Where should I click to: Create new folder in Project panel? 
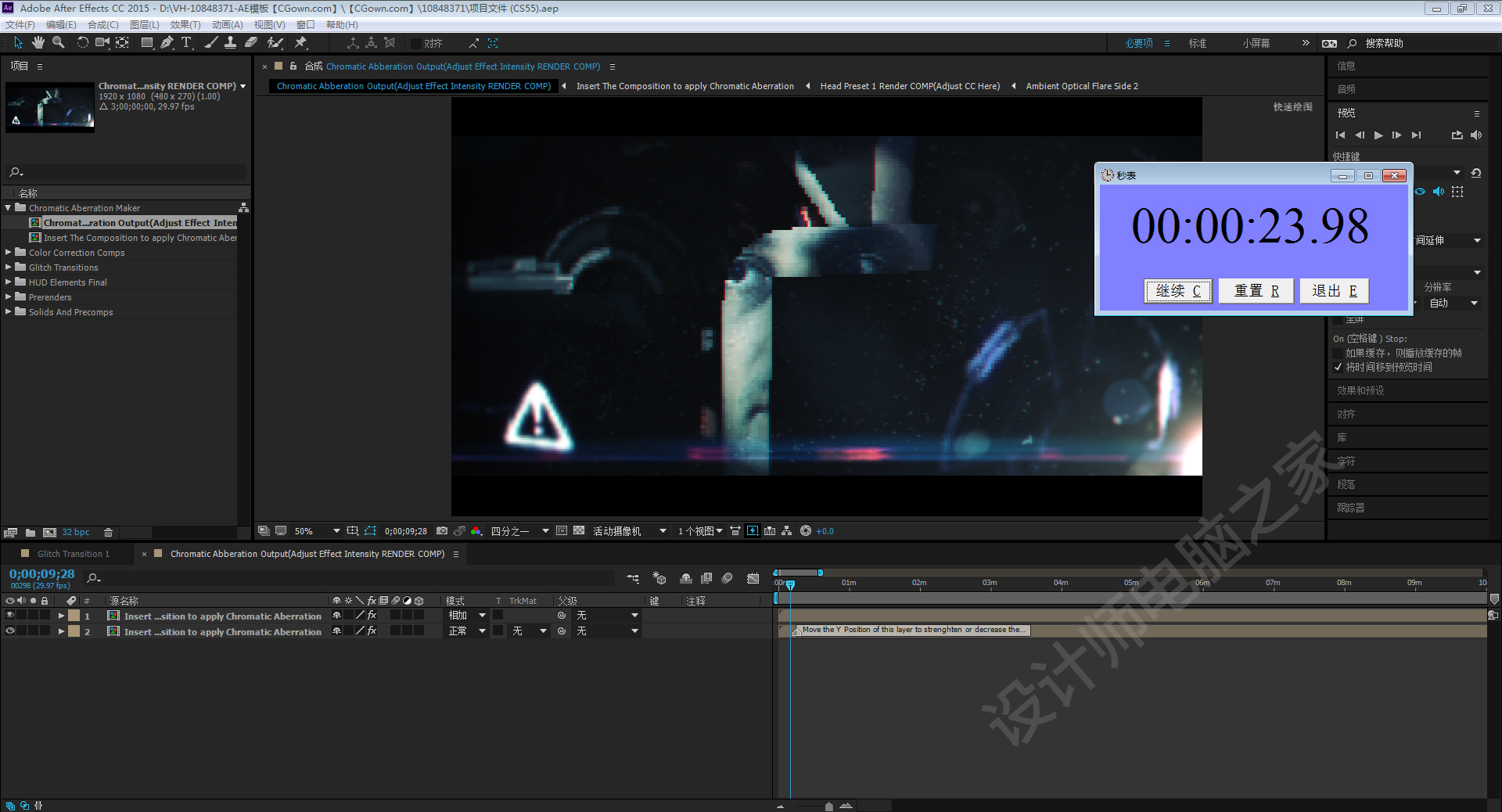coord(31,533)
